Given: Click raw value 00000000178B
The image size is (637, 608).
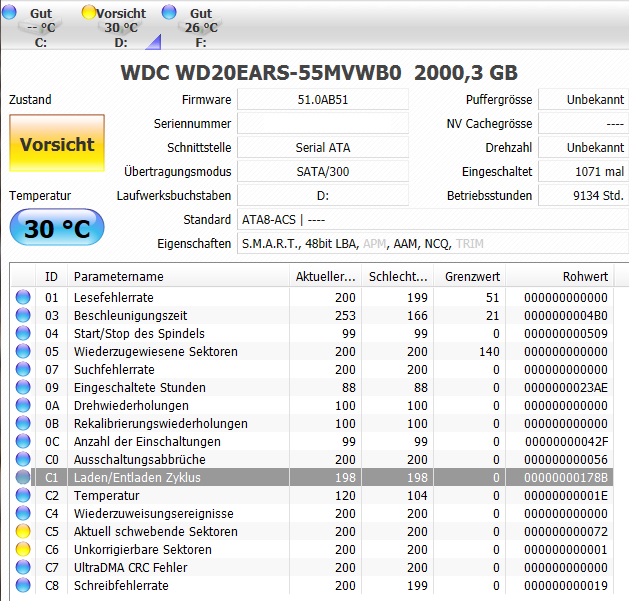Looking at the screenshot, I should coord(566,478).
